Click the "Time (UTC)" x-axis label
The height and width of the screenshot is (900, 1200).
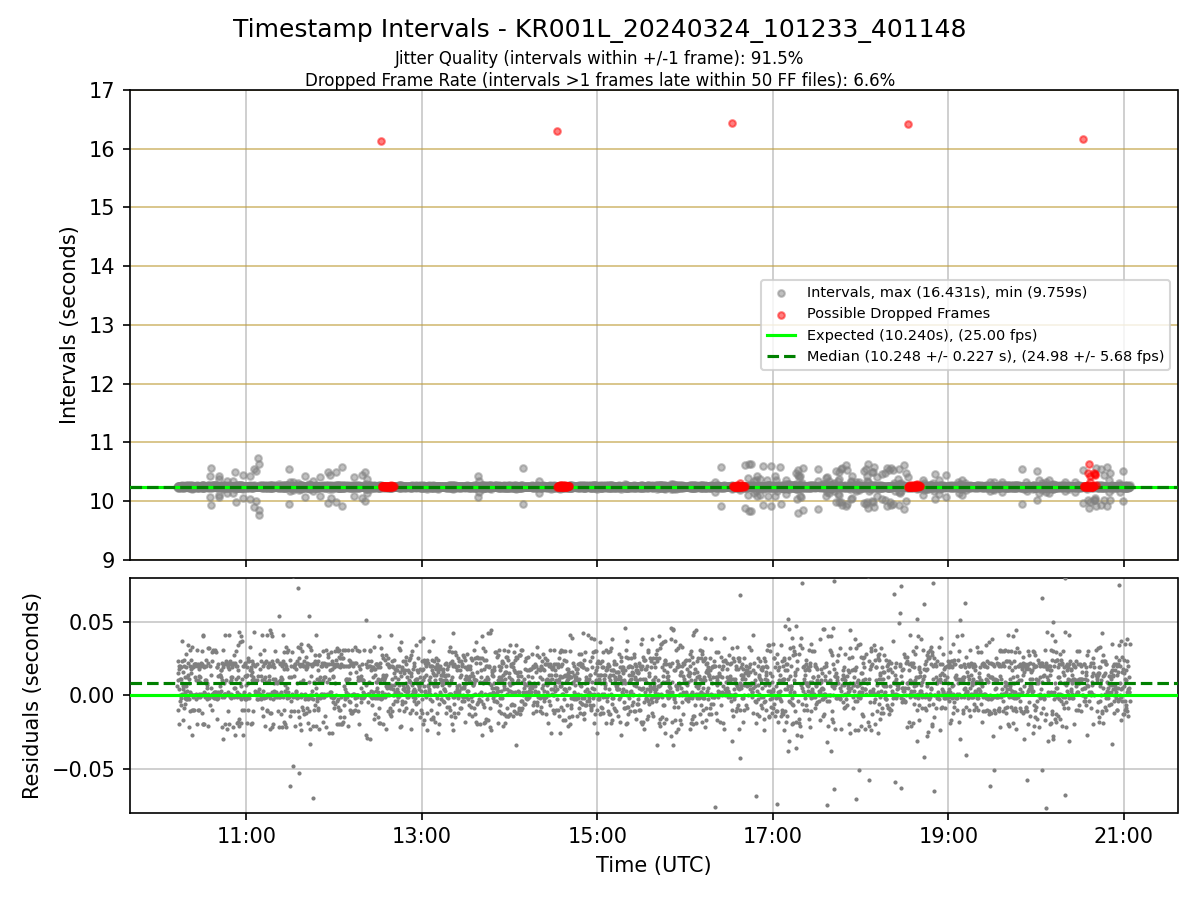[653, 865]
